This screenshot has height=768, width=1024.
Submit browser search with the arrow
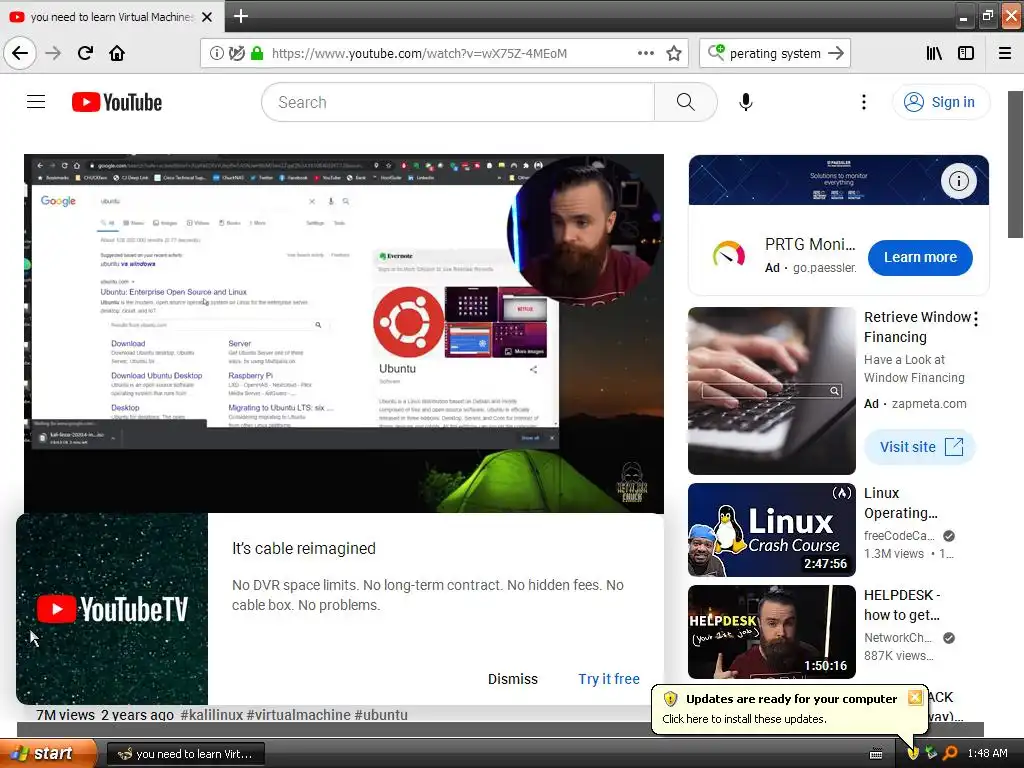coord(835,54)
